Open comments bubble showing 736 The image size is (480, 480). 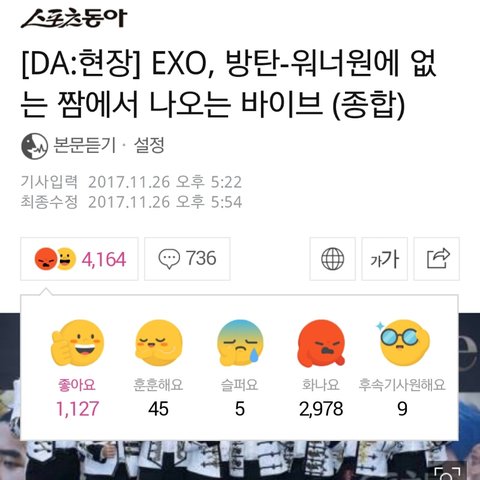[x=187, y=259]
